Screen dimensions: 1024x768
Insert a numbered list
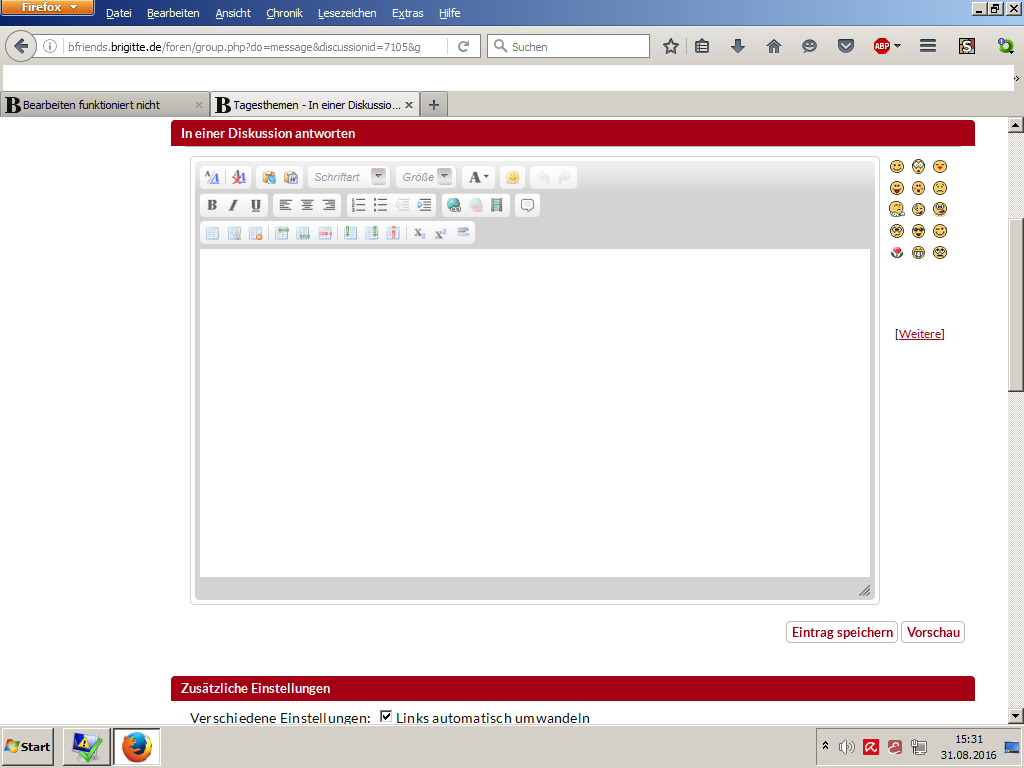359,205
